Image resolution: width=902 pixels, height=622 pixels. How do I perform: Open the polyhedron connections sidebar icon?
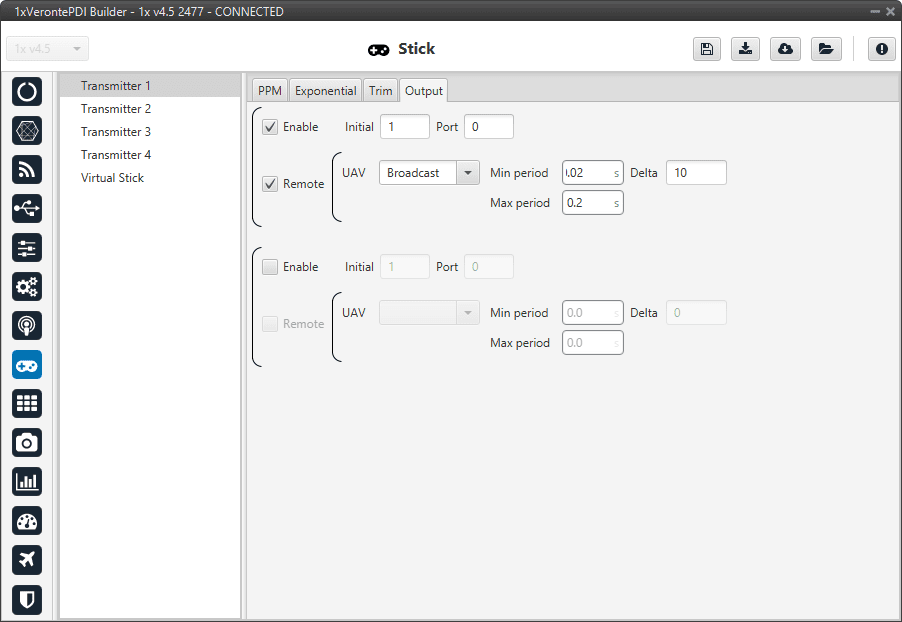[x=27, y=131]
